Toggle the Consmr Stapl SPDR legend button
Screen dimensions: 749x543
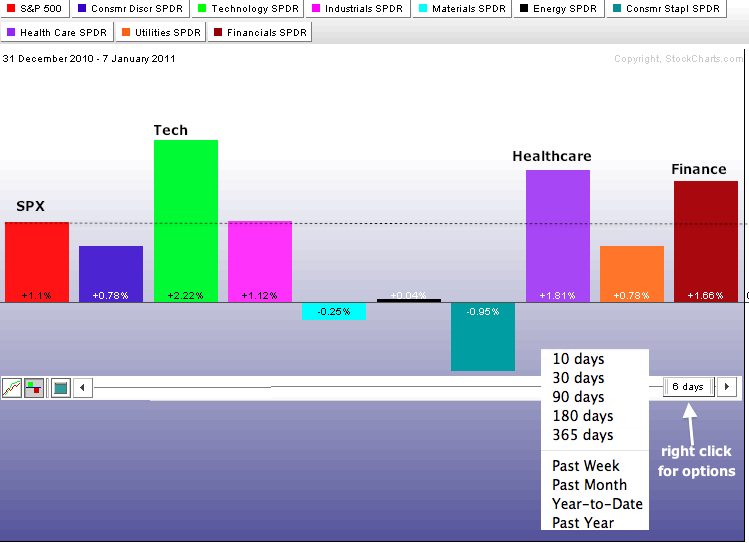point(667,9)
